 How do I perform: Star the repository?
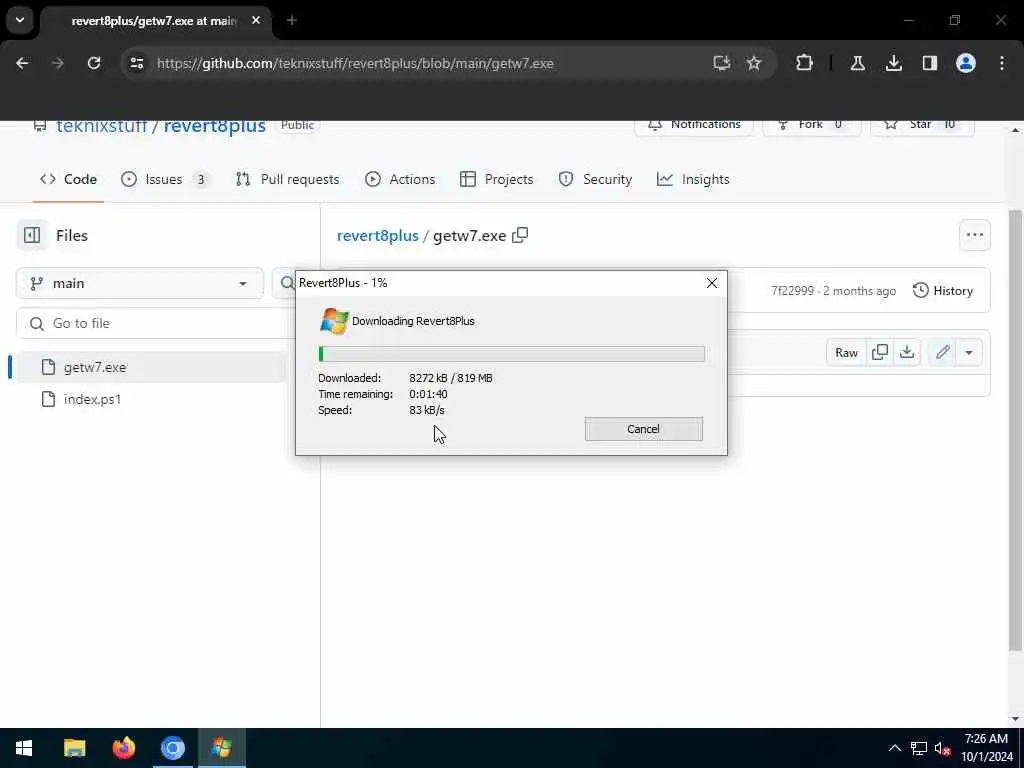tap(922, 125)
